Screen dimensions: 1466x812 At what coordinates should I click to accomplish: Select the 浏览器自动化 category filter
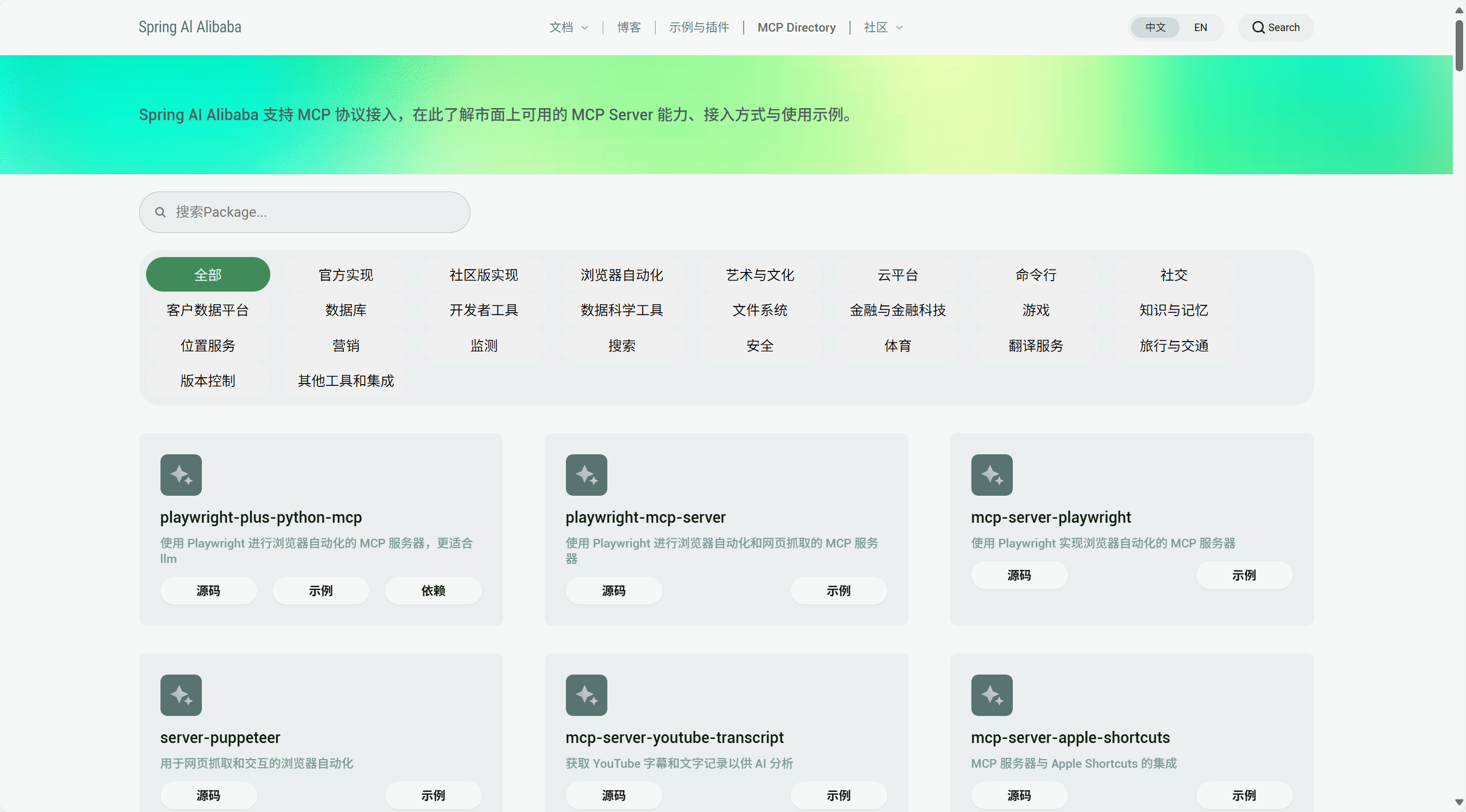point(622,275)
